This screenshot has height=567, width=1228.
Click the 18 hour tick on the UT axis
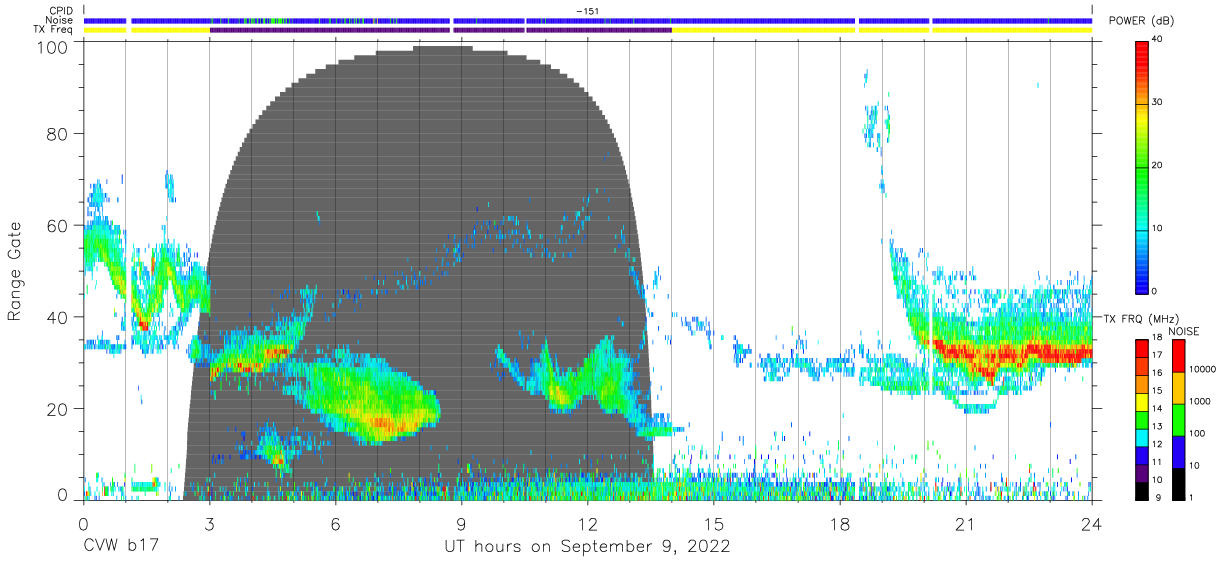[839, 523]
